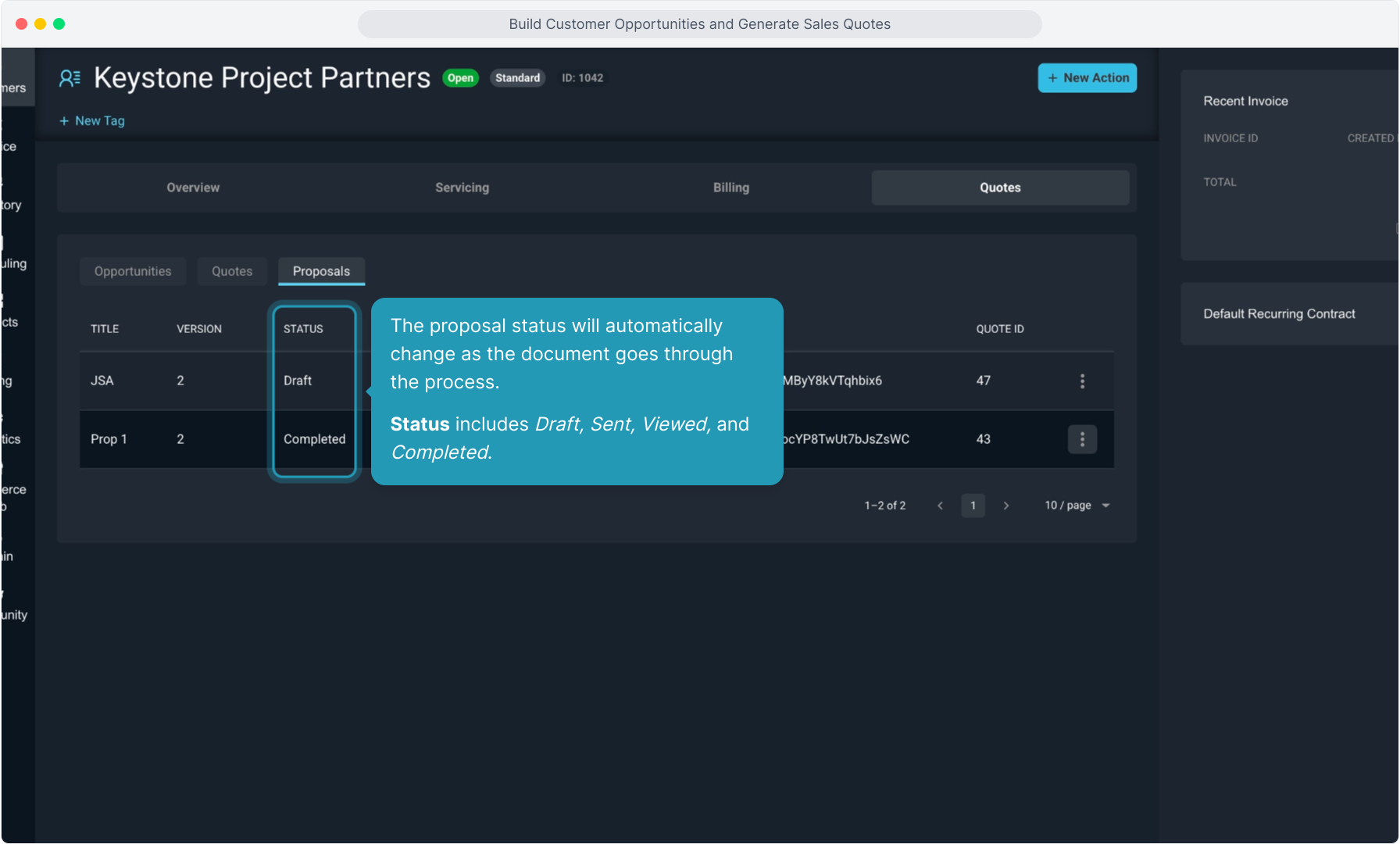Click the Standard badge
Screen dimensions: 1400x844
(517, 77)
